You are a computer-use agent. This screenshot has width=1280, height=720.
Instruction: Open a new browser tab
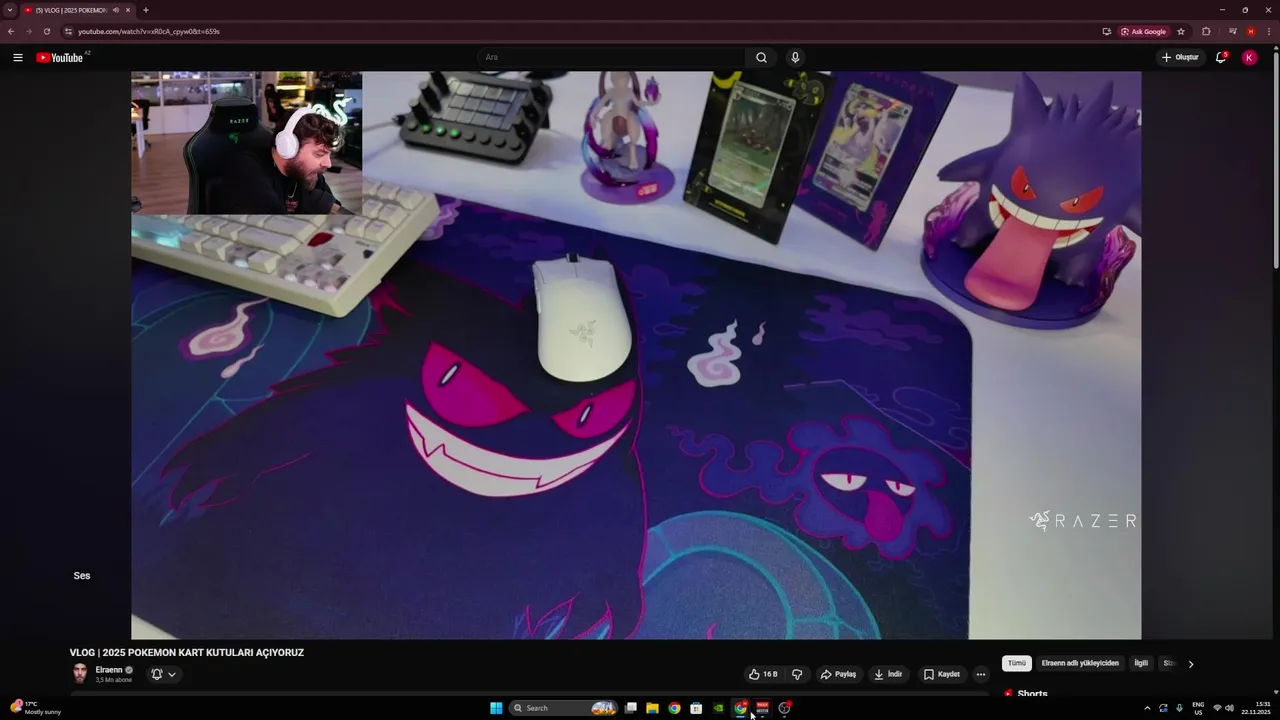[x=146, y=10]
